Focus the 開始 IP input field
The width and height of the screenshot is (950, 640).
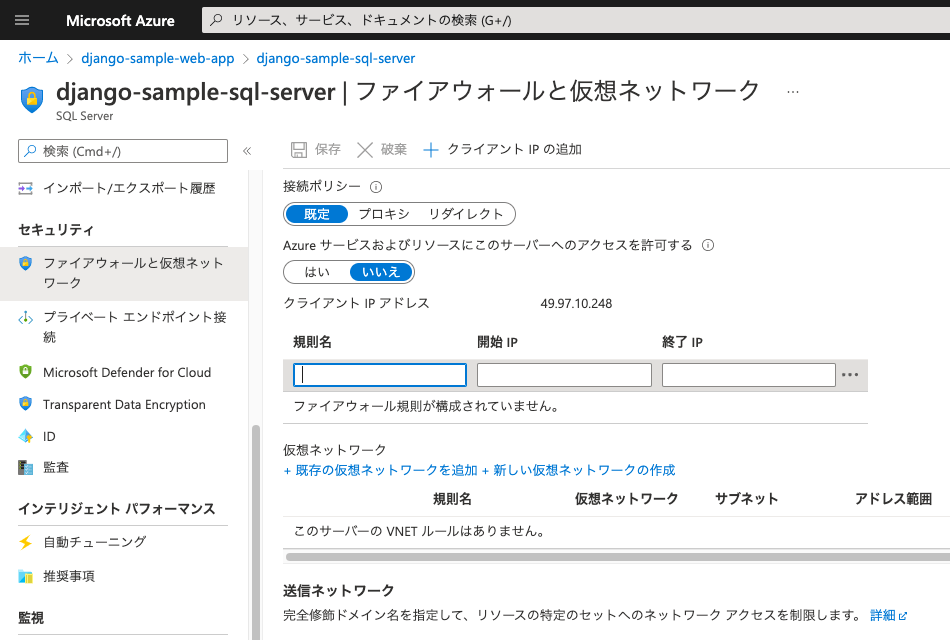pos(564,375)
